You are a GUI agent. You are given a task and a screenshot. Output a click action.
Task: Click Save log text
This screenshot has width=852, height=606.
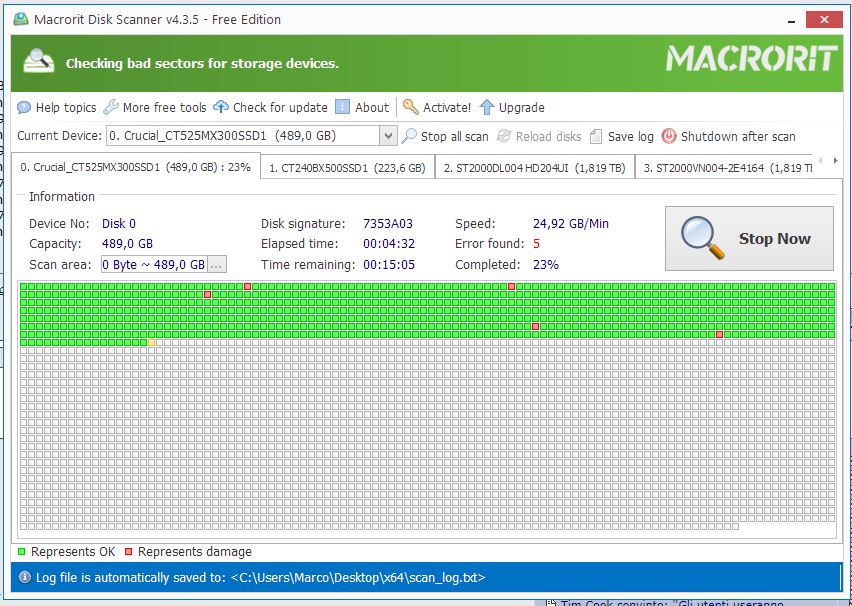point(631,136)
